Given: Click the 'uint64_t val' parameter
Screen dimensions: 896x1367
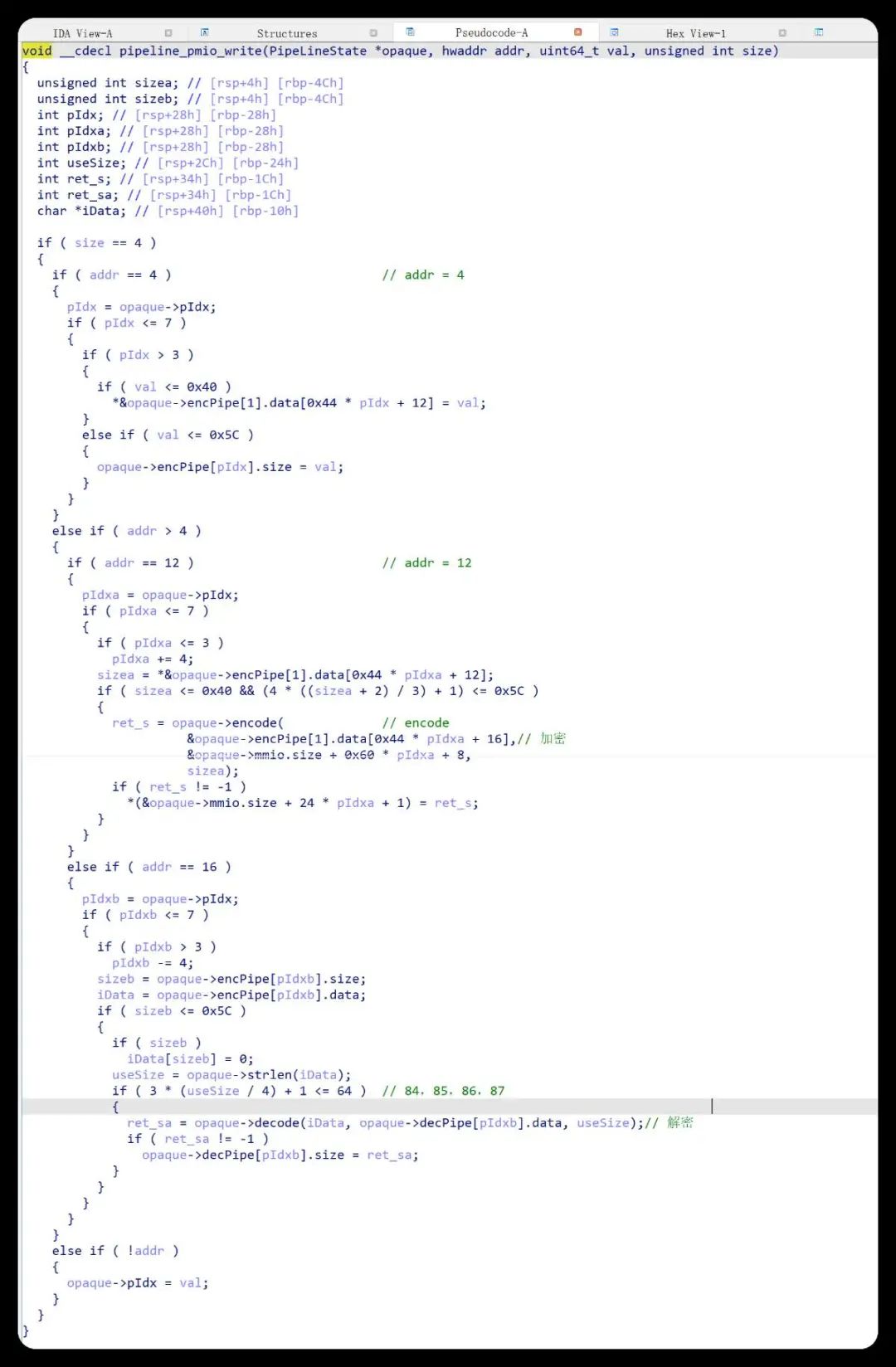Looking at the screenshot, I should click(585, 51).
